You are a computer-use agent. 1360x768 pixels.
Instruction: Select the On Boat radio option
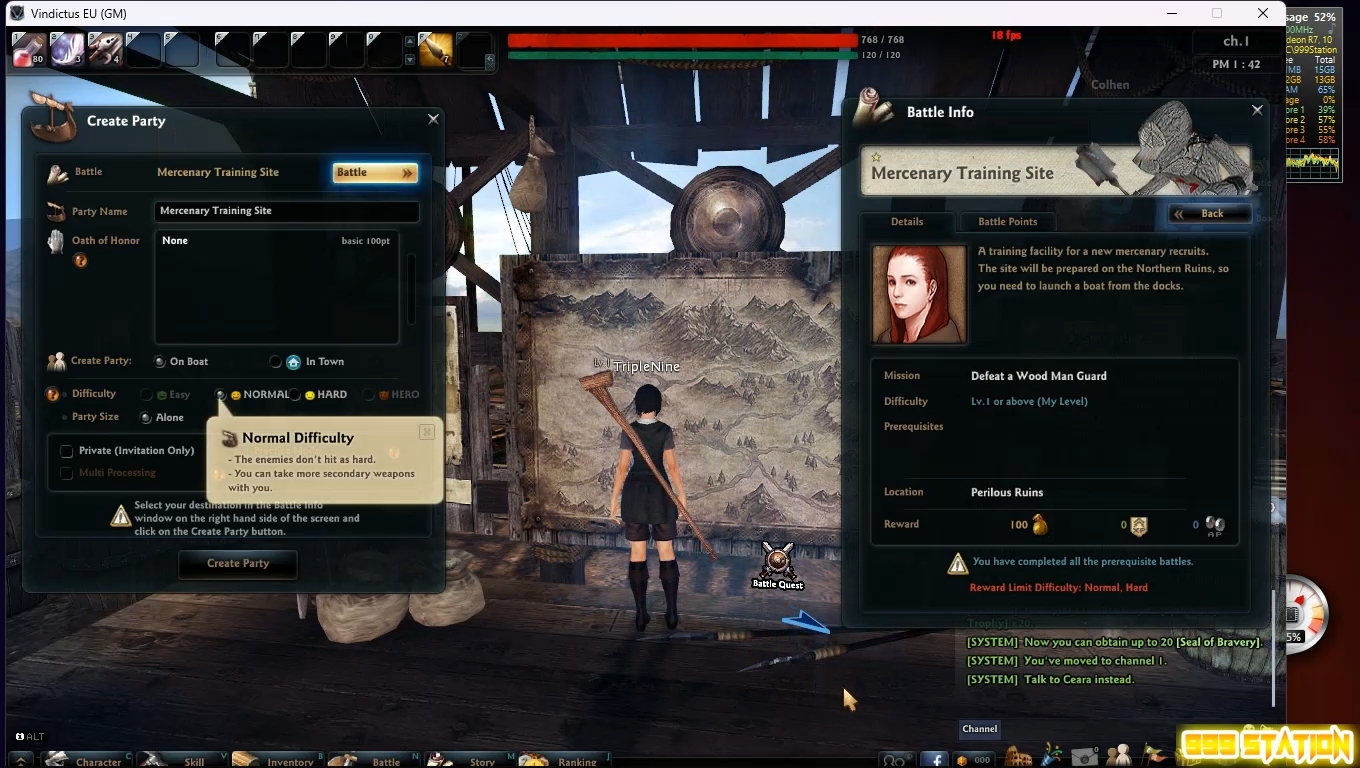[160, 362]
